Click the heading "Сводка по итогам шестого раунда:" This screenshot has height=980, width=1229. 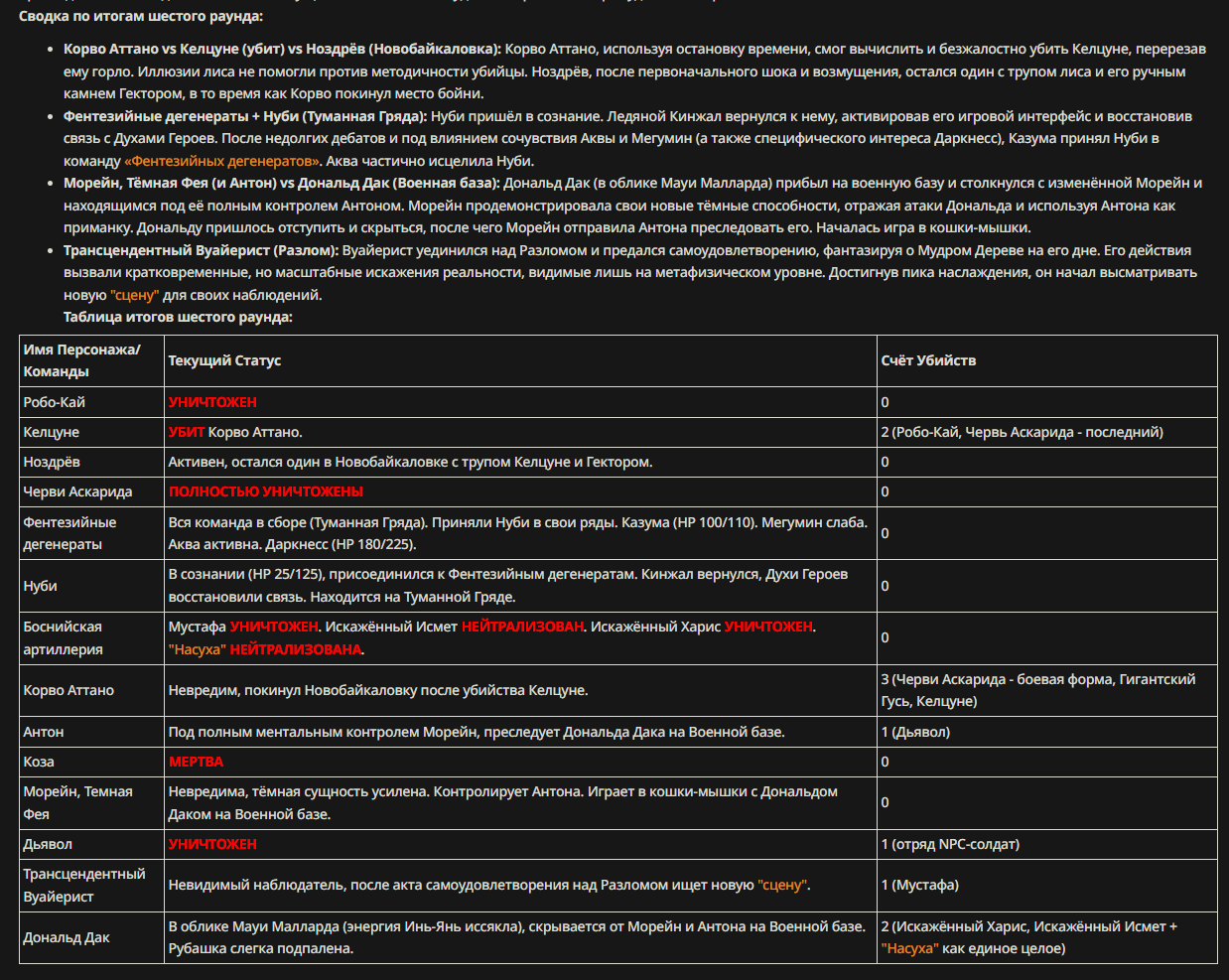141,16
